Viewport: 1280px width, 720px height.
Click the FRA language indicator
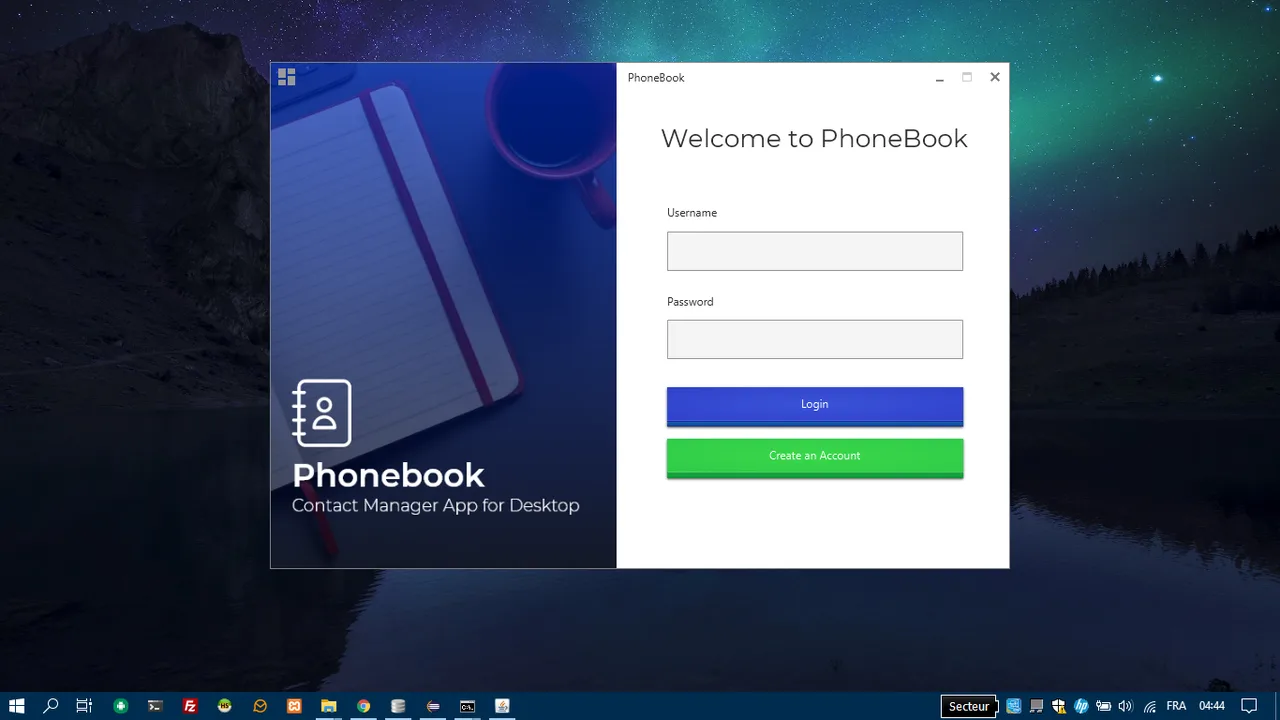[1176, 706]
